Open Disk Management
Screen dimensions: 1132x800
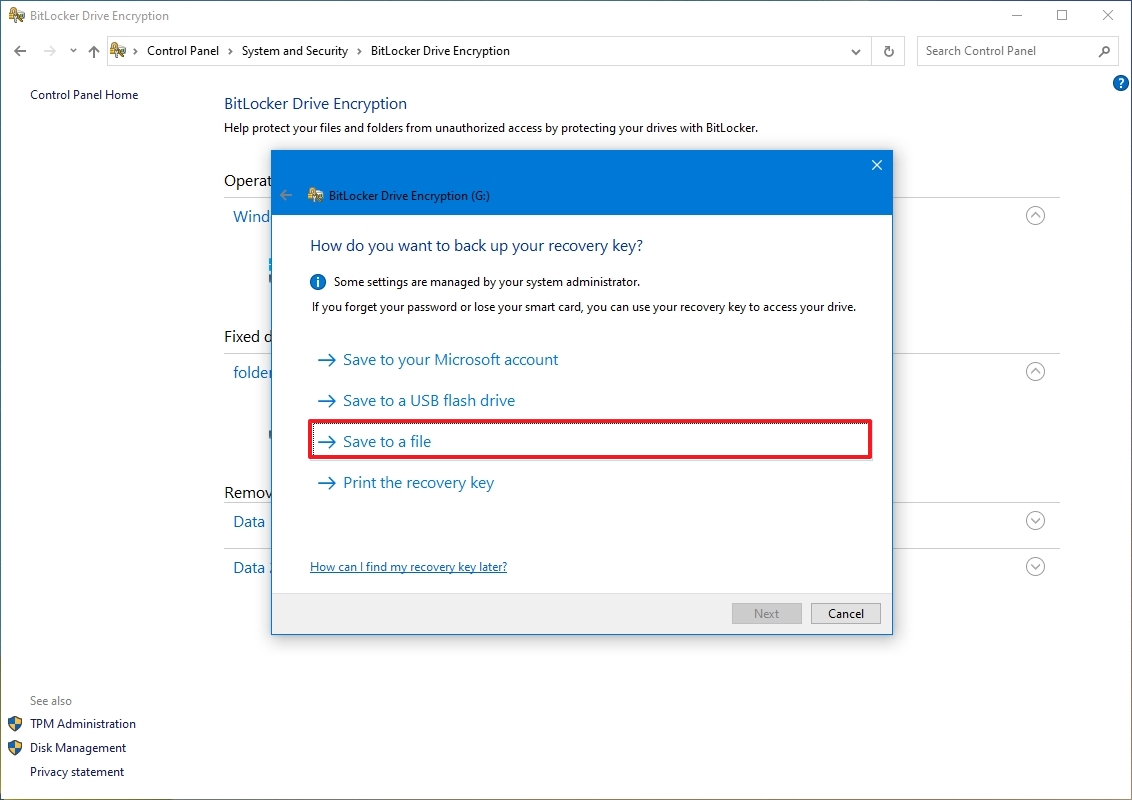(78, 748)
